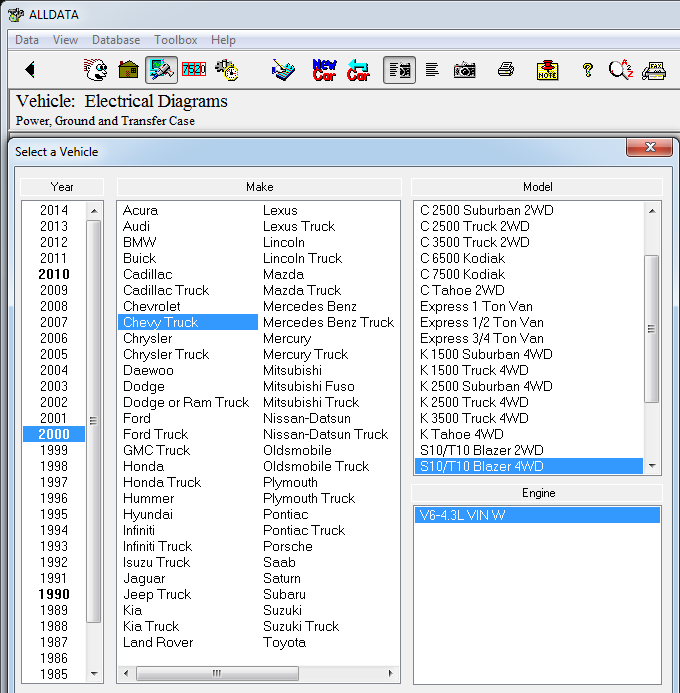Image resolution: width=680 pixels, height=693 pixels.
Task: Select year 1999
Action: click(x=54, y=450)
